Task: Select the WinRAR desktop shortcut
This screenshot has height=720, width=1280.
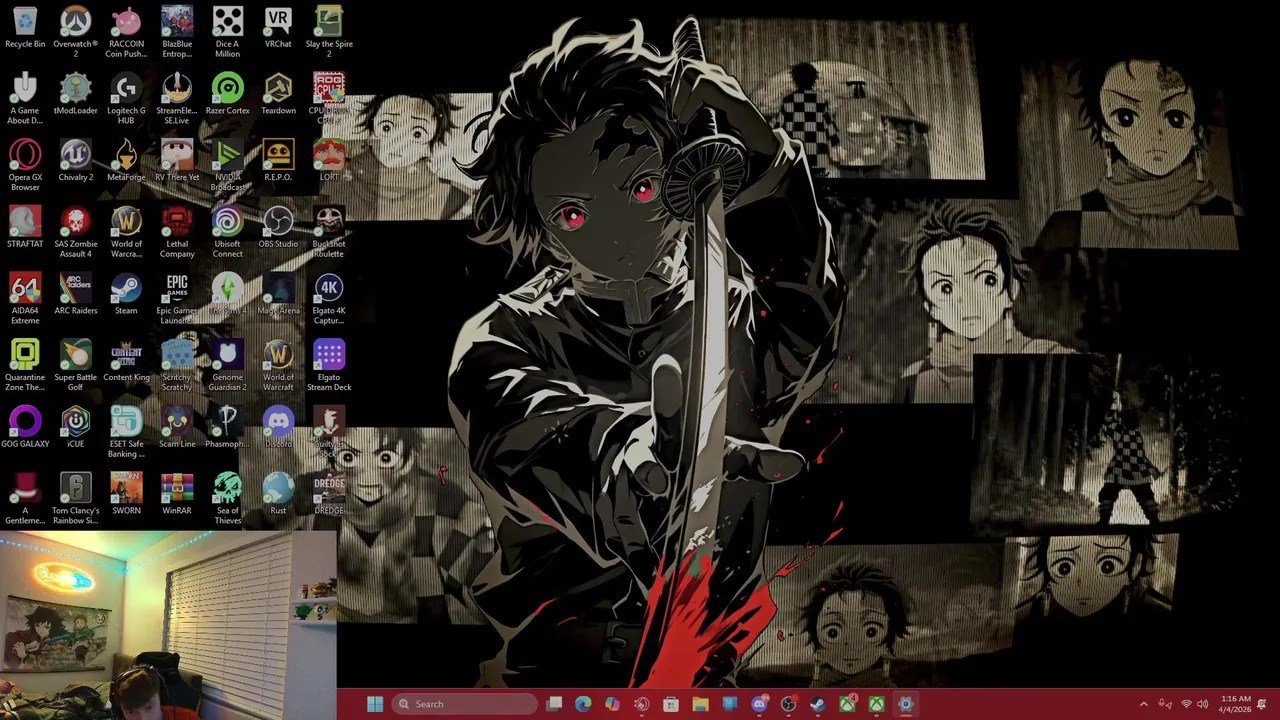Action: 177,494
